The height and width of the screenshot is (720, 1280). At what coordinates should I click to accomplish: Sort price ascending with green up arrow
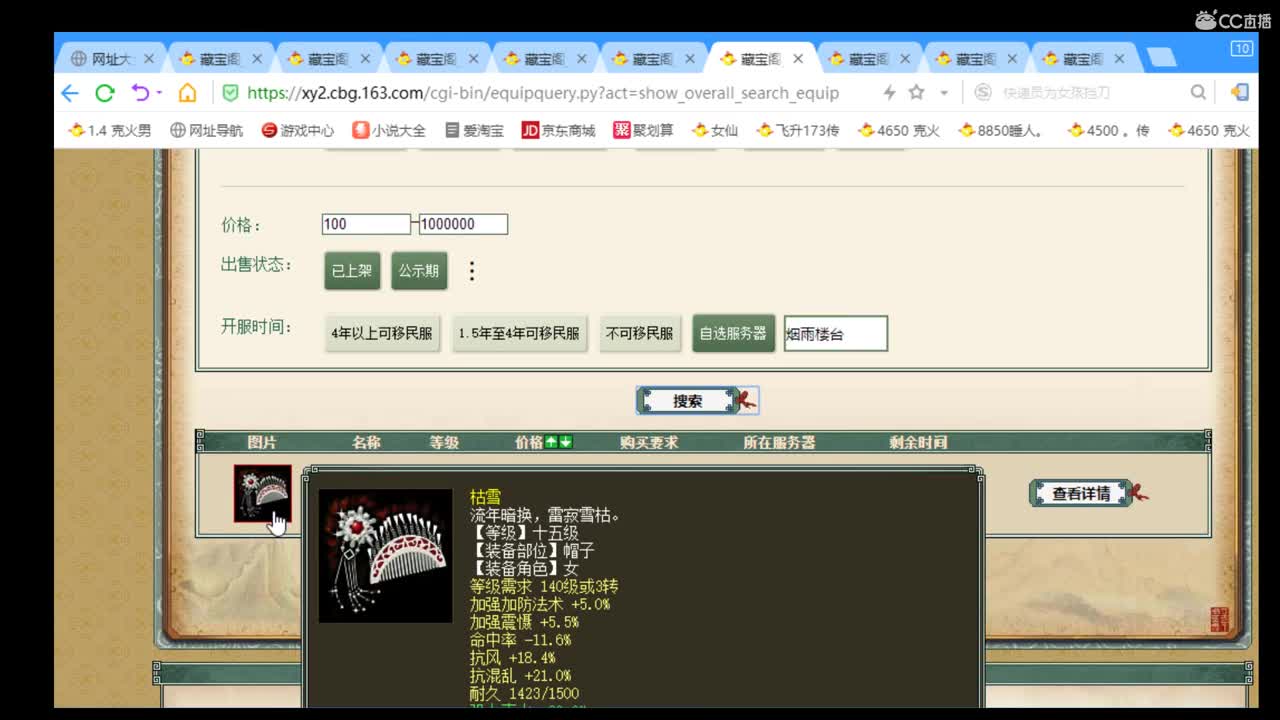point(551,442)
